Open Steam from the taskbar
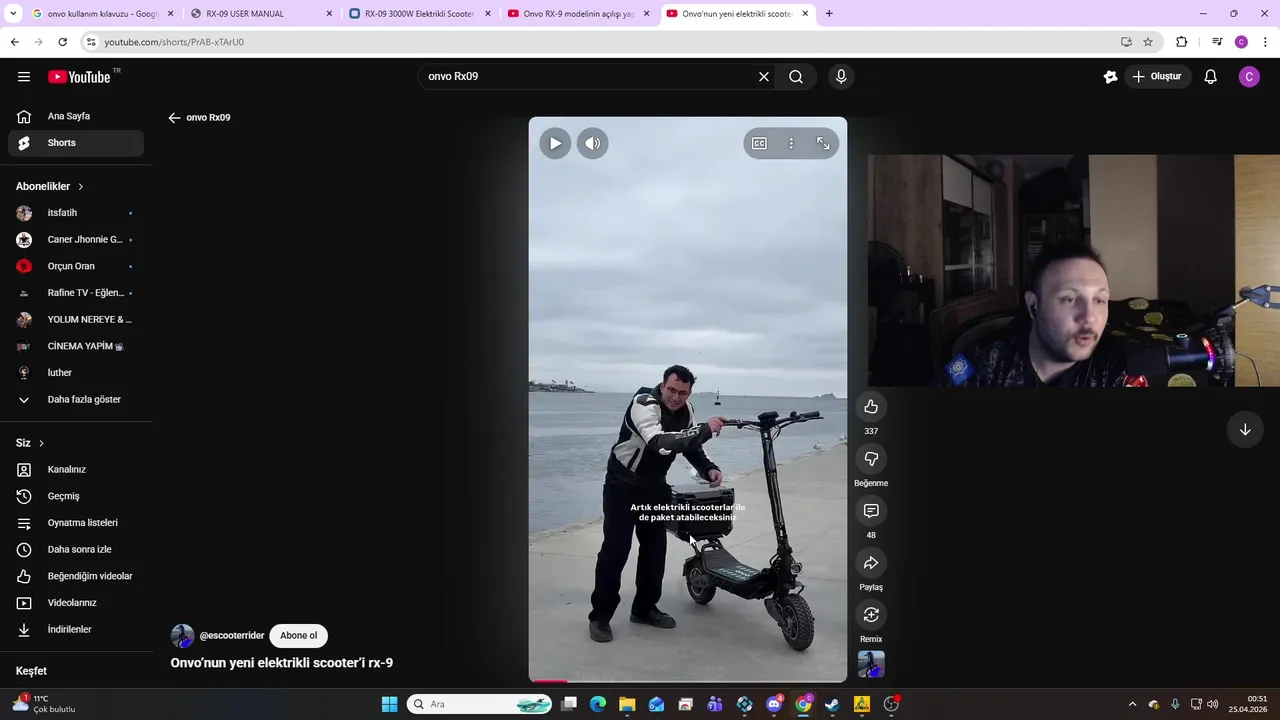 point(832,704)
